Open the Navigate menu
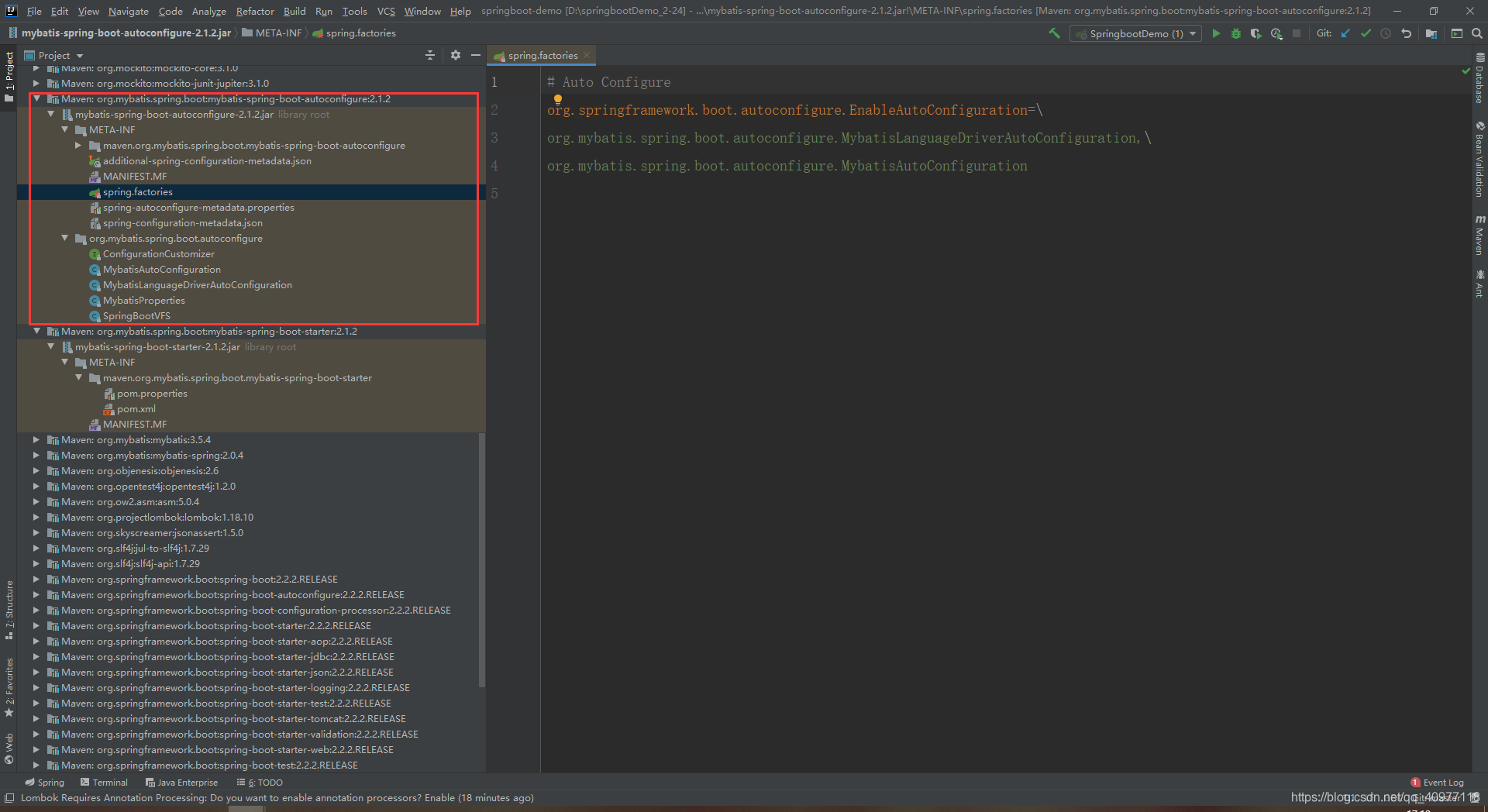1488x812 pixels. coord(128,11)
